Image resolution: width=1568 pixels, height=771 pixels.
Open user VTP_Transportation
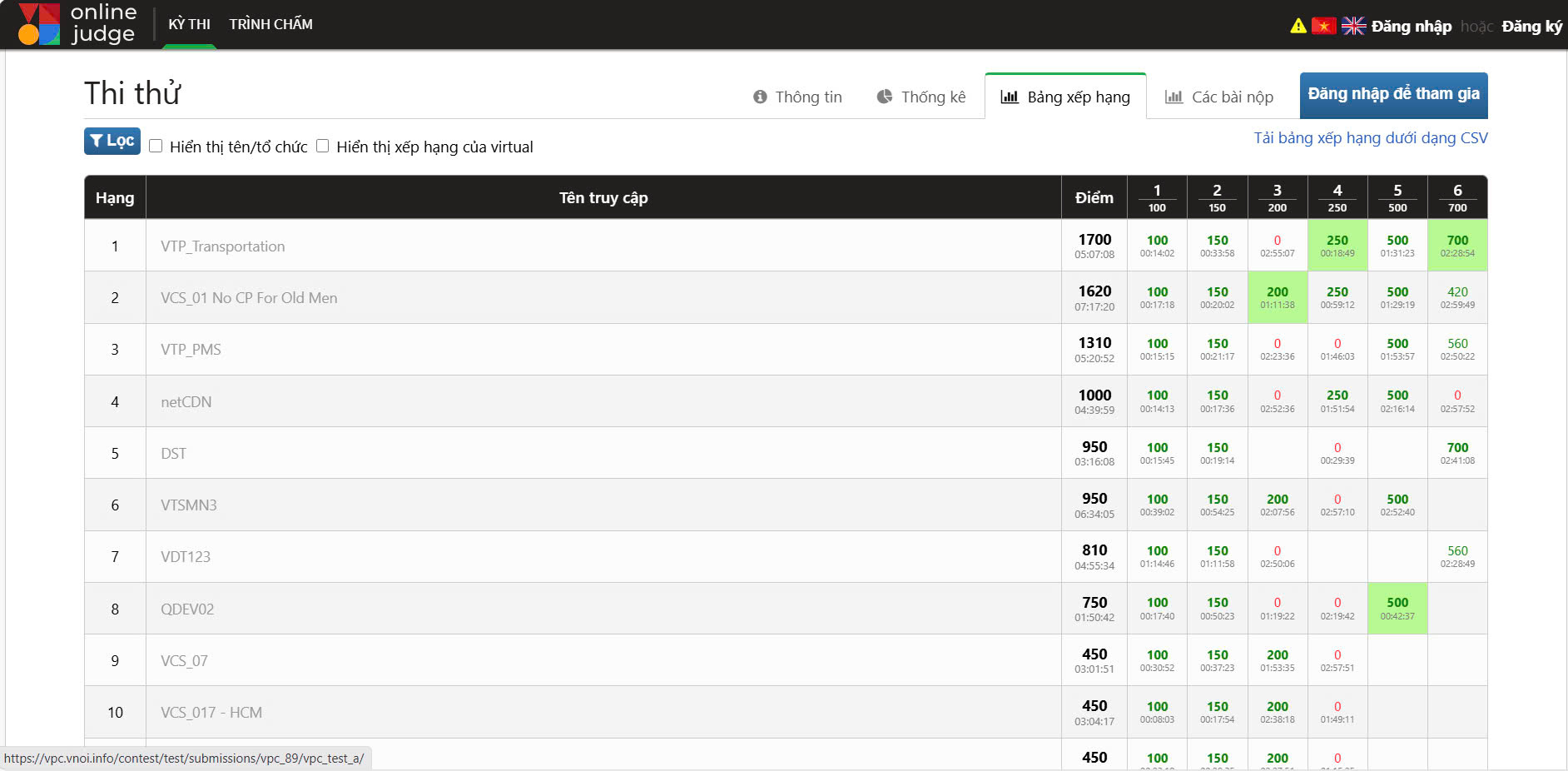(223, 246)
